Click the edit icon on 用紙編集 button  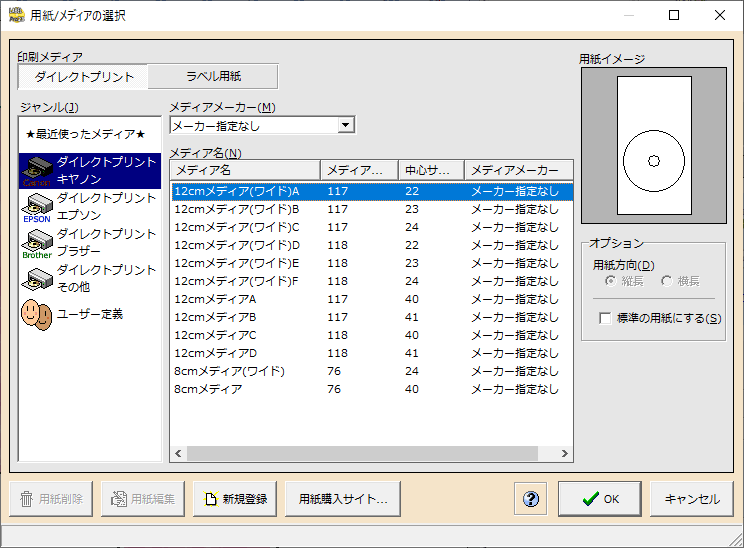point(119,499)
